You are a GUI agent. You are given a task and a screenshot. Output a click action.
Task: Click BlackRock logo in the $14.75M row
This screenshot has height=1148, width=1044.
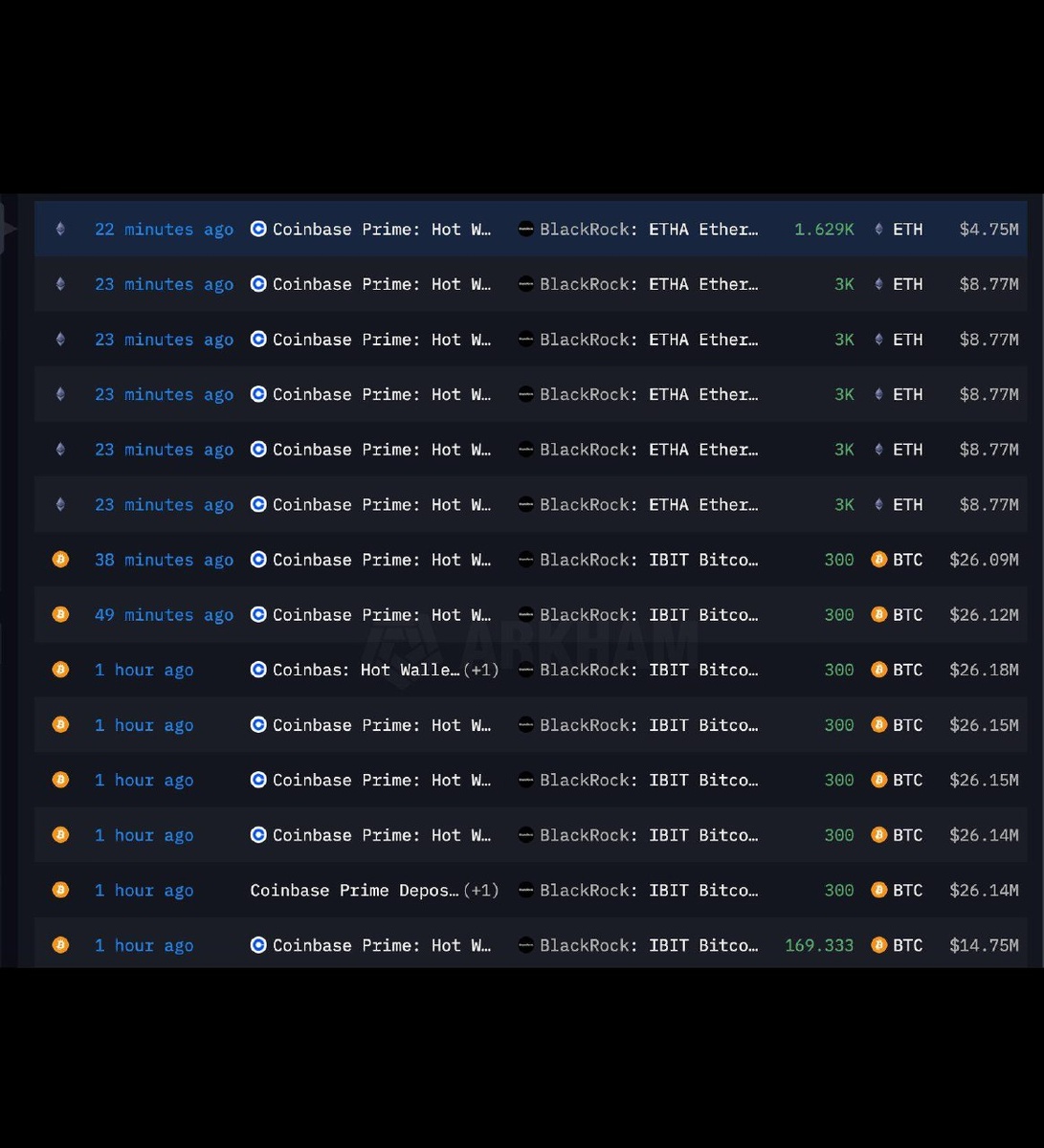[525, 945]
